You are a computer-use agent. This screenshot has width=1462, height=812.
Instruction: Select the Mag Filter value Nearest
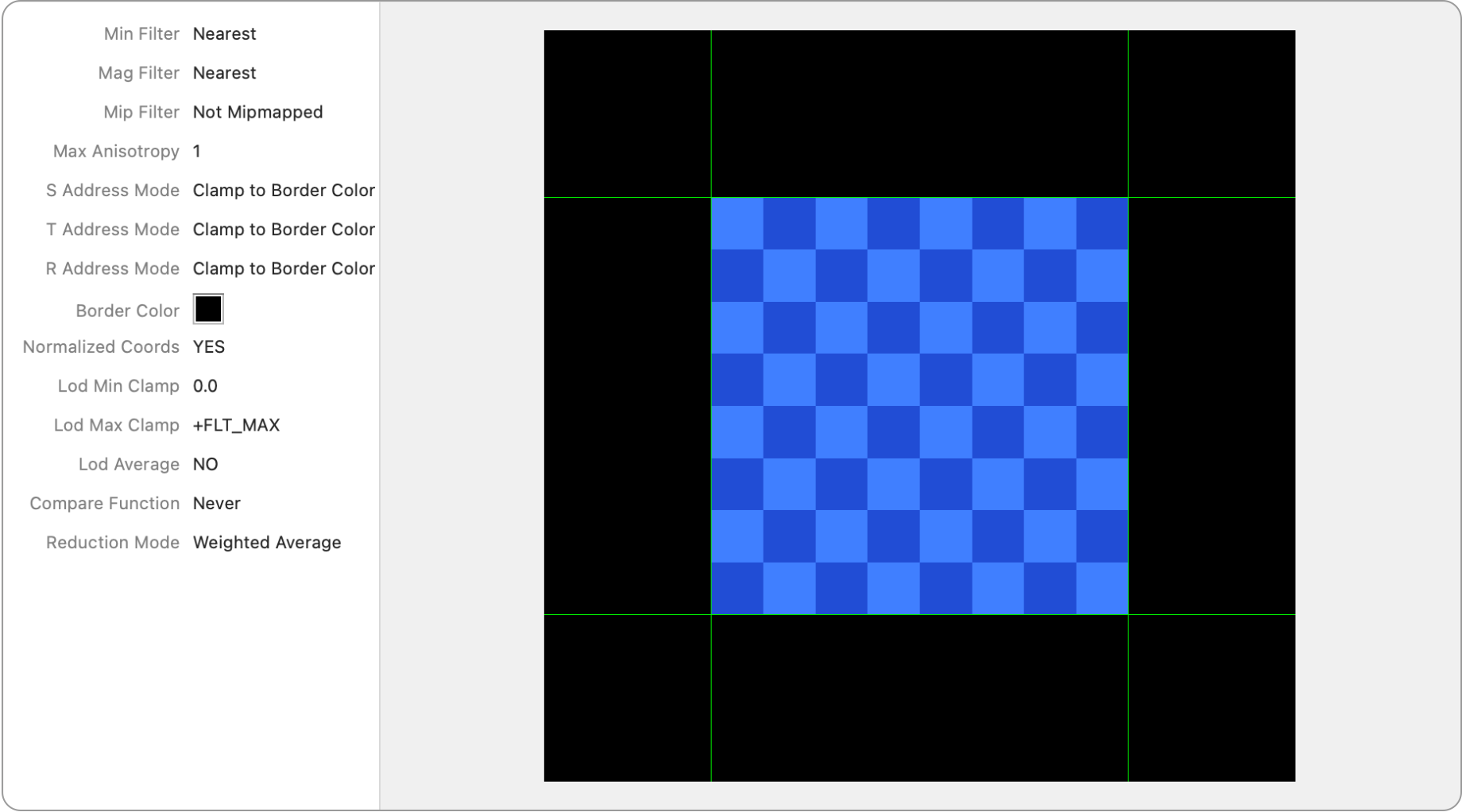[225, 73]
